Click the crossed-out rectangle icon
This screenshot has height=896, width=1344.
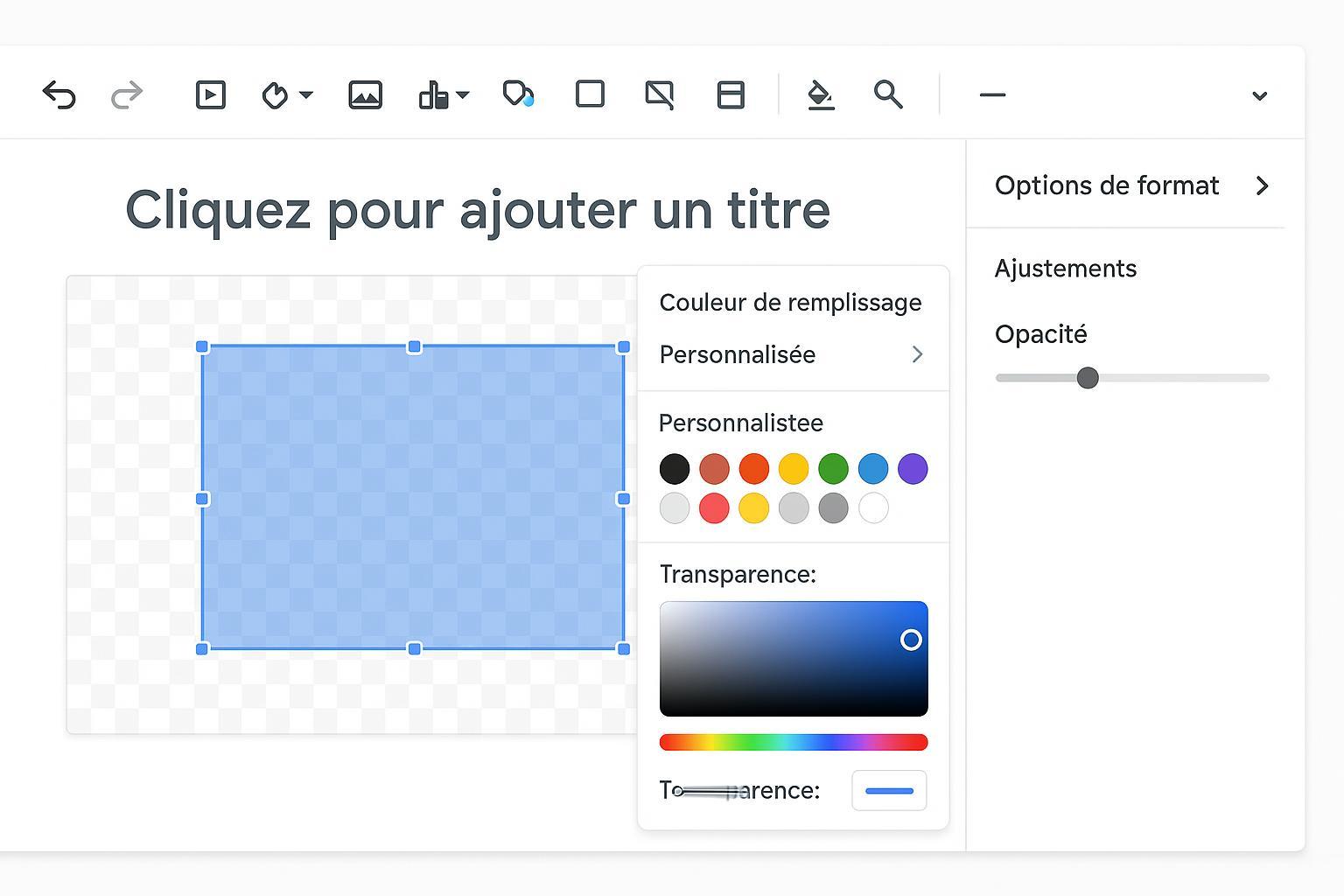659,94
